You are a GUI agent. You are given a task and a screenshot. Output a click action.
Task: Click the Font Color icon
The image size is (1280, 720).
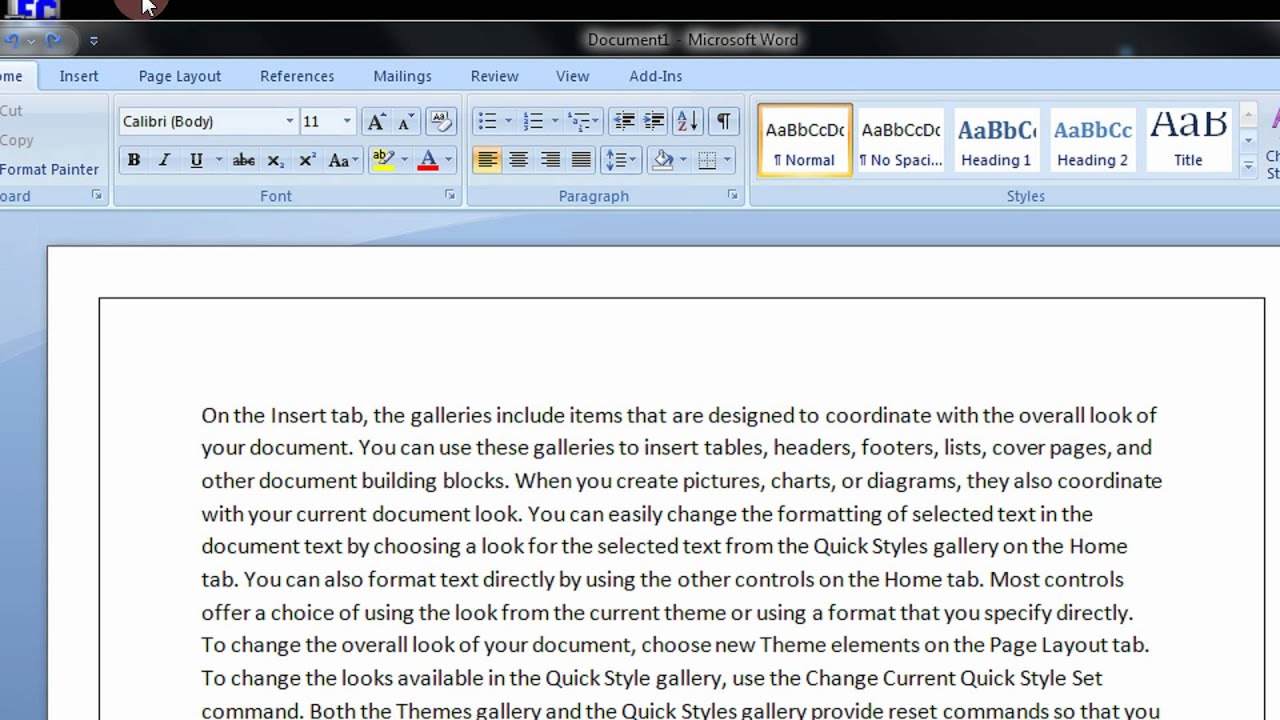coord(428,160)
